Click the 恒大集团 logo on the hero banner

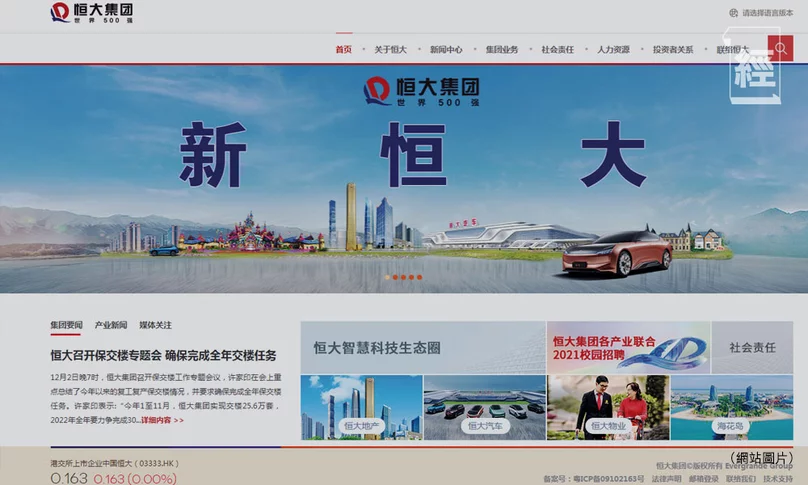click(x=422, y=91)
